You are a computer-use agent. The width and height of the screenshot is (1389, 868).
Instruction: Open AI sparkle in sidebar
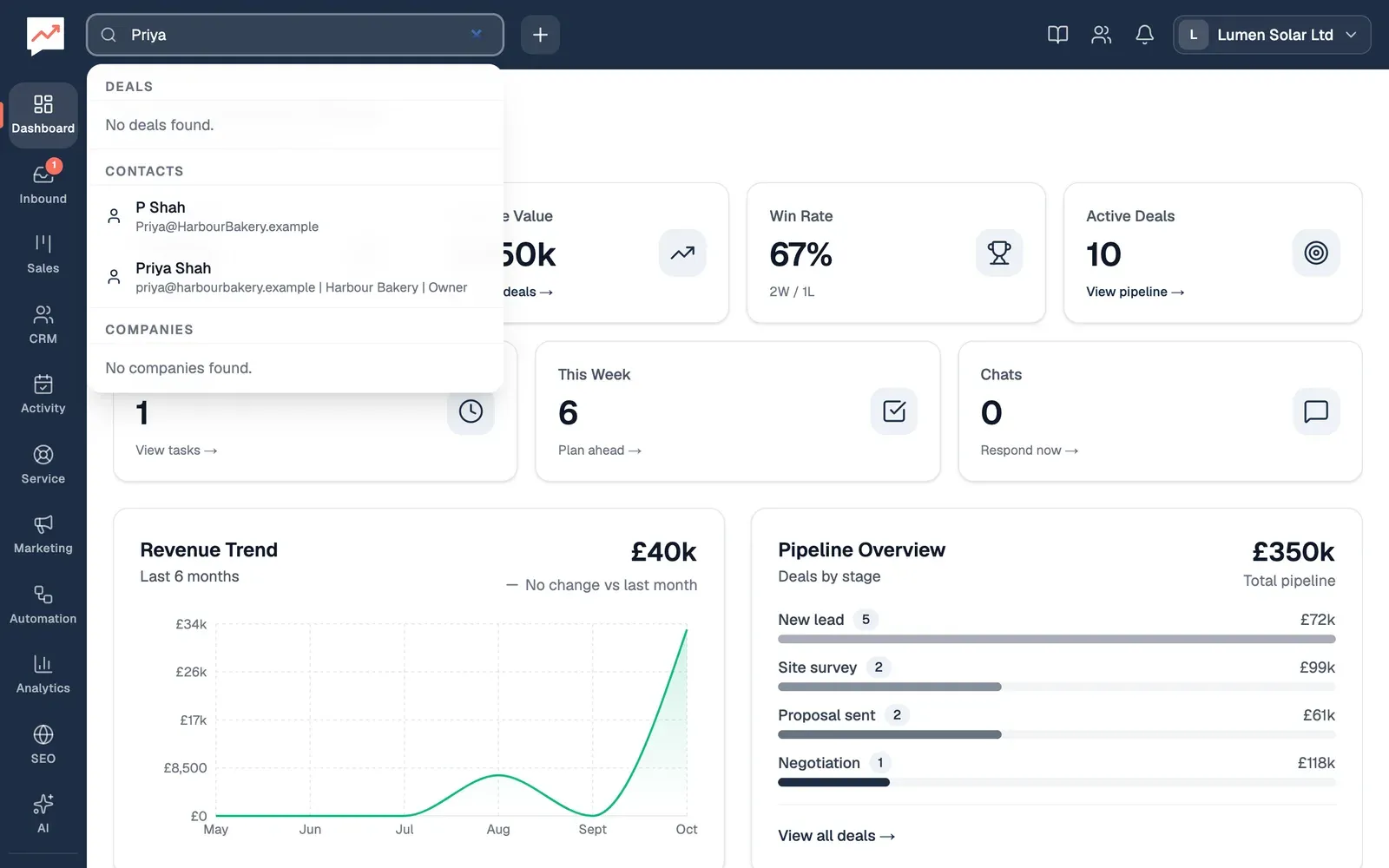[43, 814]
